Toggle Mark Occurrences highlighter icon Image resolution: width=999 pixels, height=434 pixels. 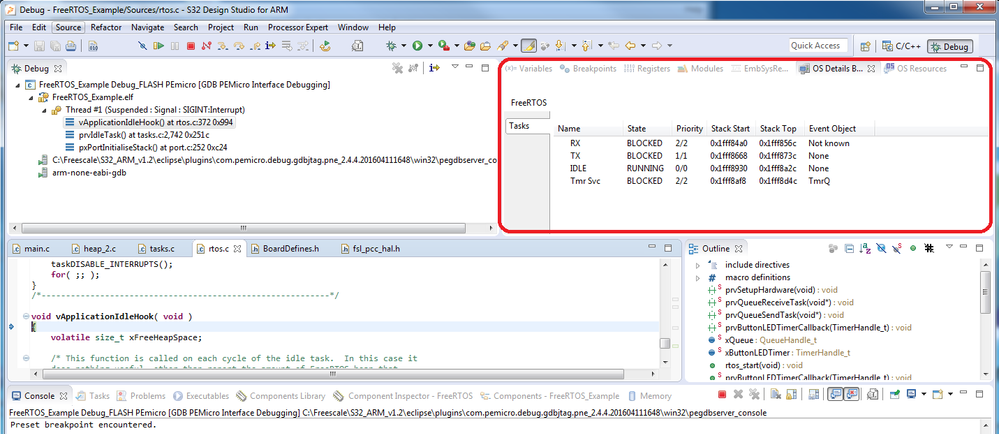[528, 46]
